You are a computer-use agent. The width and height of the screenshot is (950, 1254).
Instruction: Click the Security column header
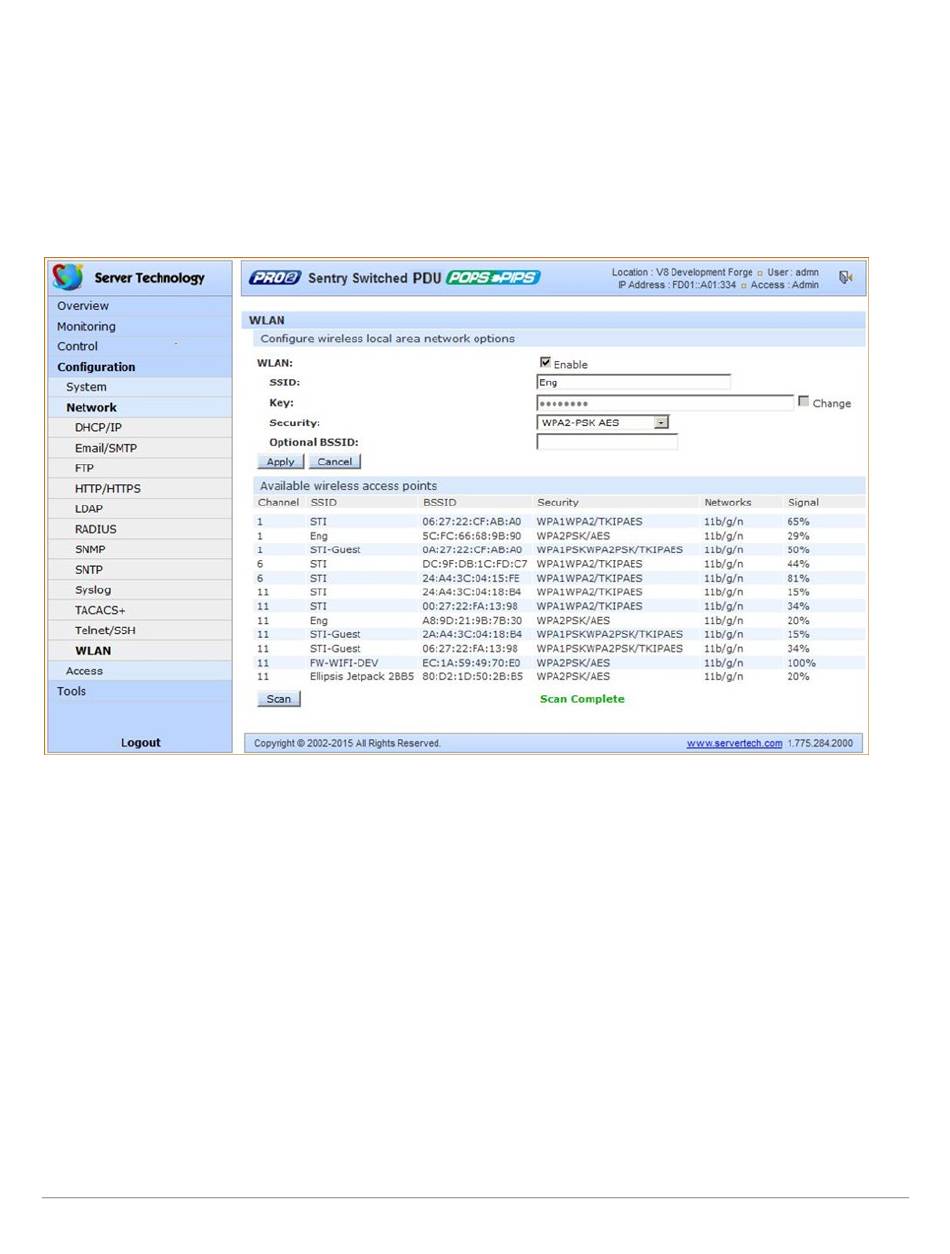click(558, 502)
